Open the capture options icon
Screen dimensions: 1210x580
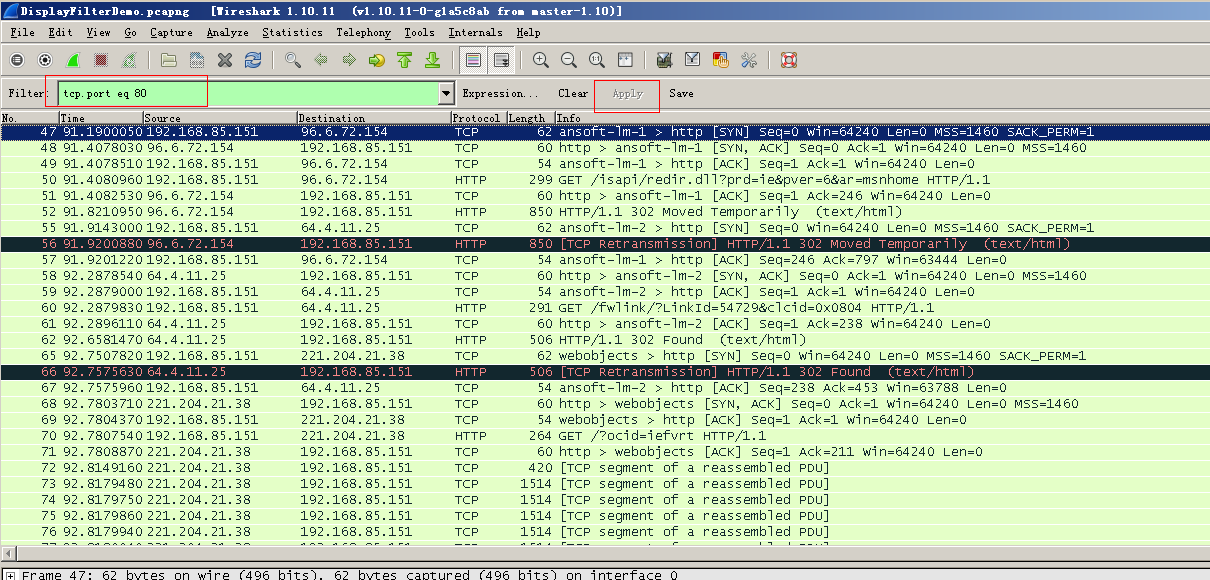pos(45,60)
